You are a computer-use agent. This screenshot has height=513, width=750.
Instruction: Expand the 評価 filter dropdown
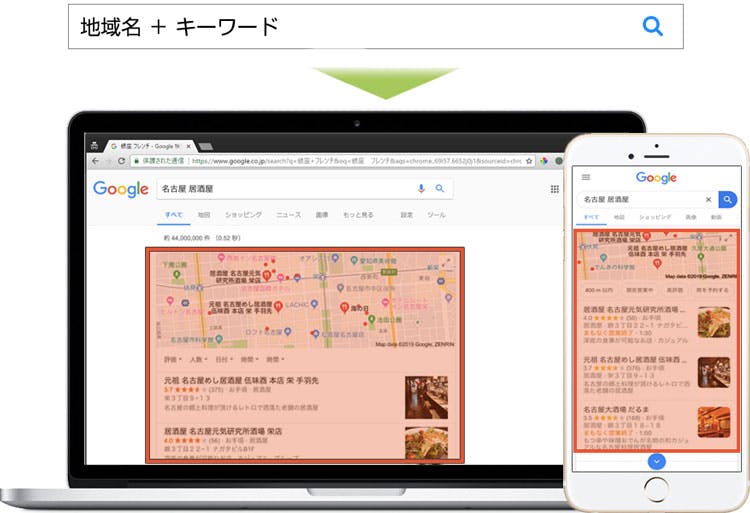(173, 359)
